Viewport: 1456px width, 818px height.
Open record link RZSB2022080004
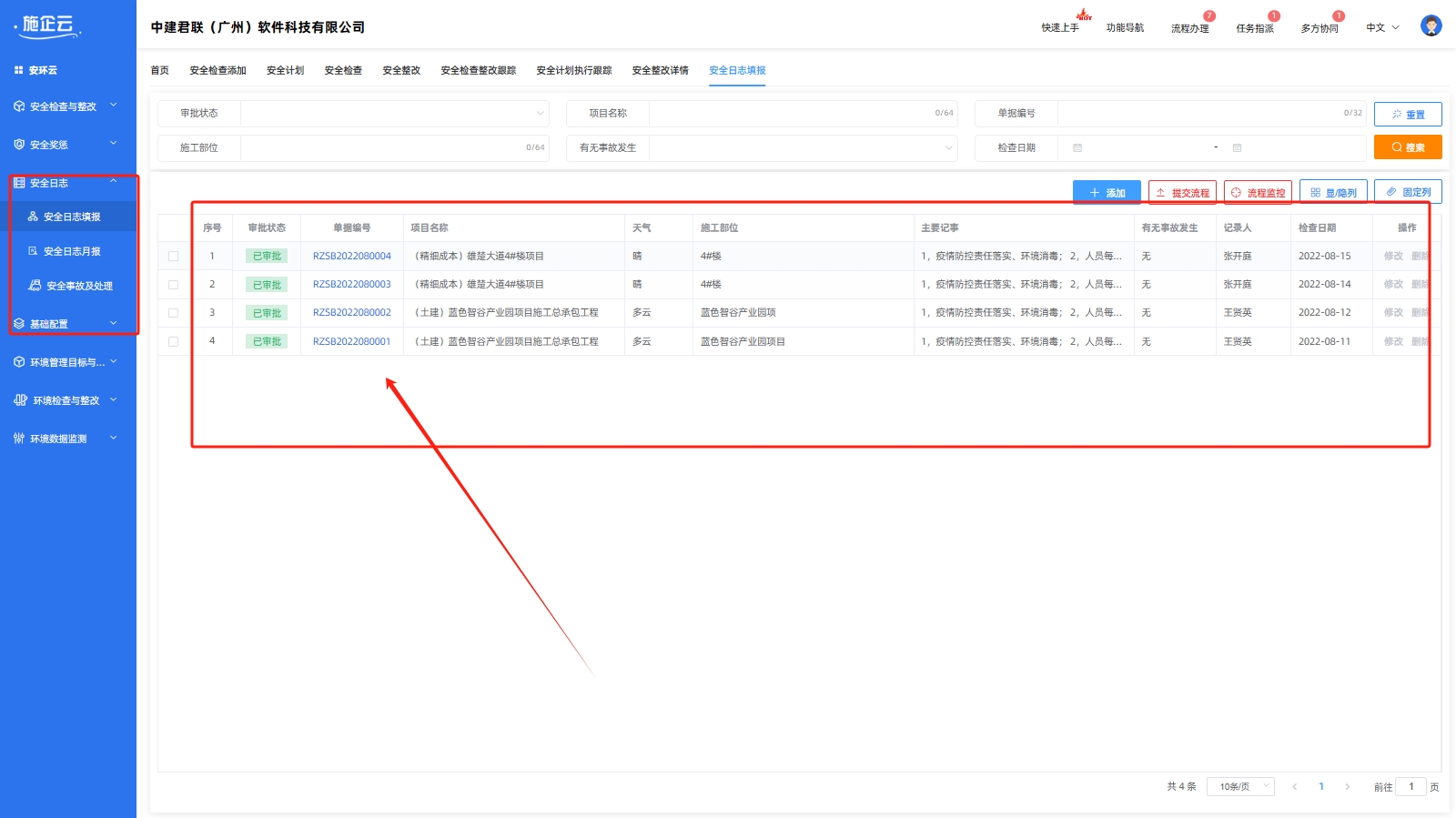pyautogui.click(x=351, y=257)
